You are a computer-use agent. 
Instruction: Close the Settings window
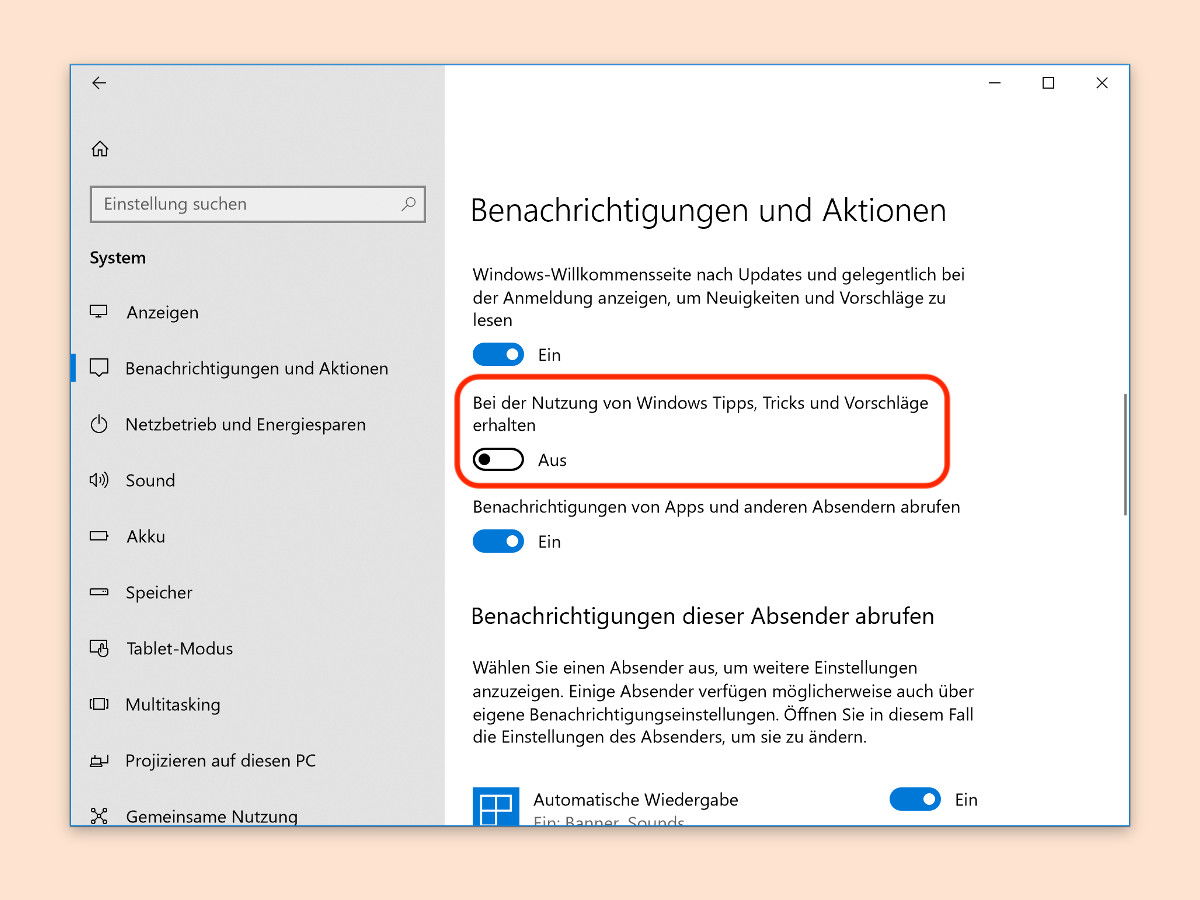pyautogui.click(x=1102, y=83)
